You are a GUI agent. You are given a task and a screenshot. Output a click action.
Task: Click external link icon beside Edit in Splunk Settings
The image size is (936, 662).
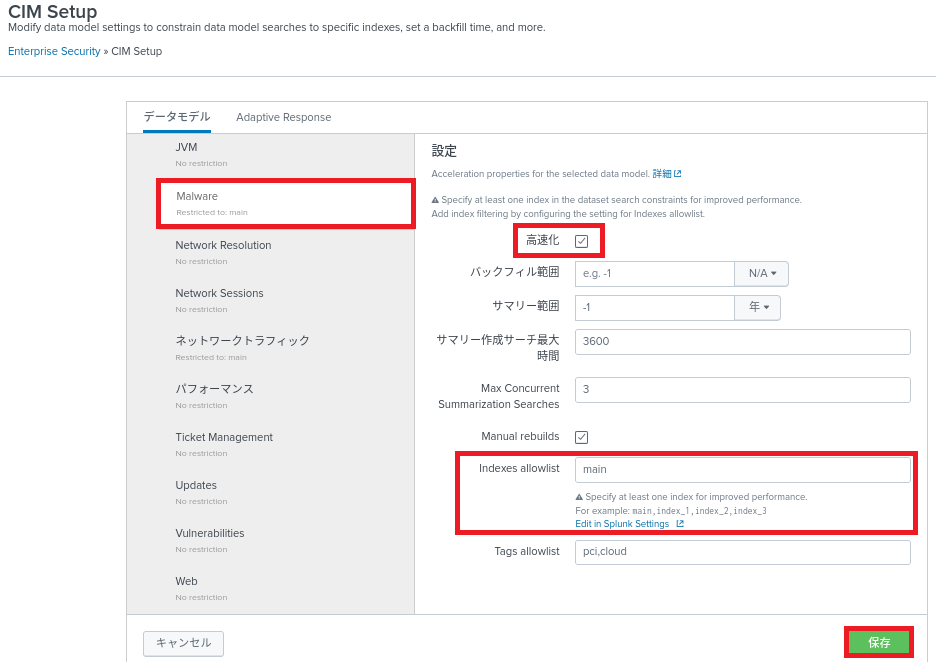coord(680,524)
